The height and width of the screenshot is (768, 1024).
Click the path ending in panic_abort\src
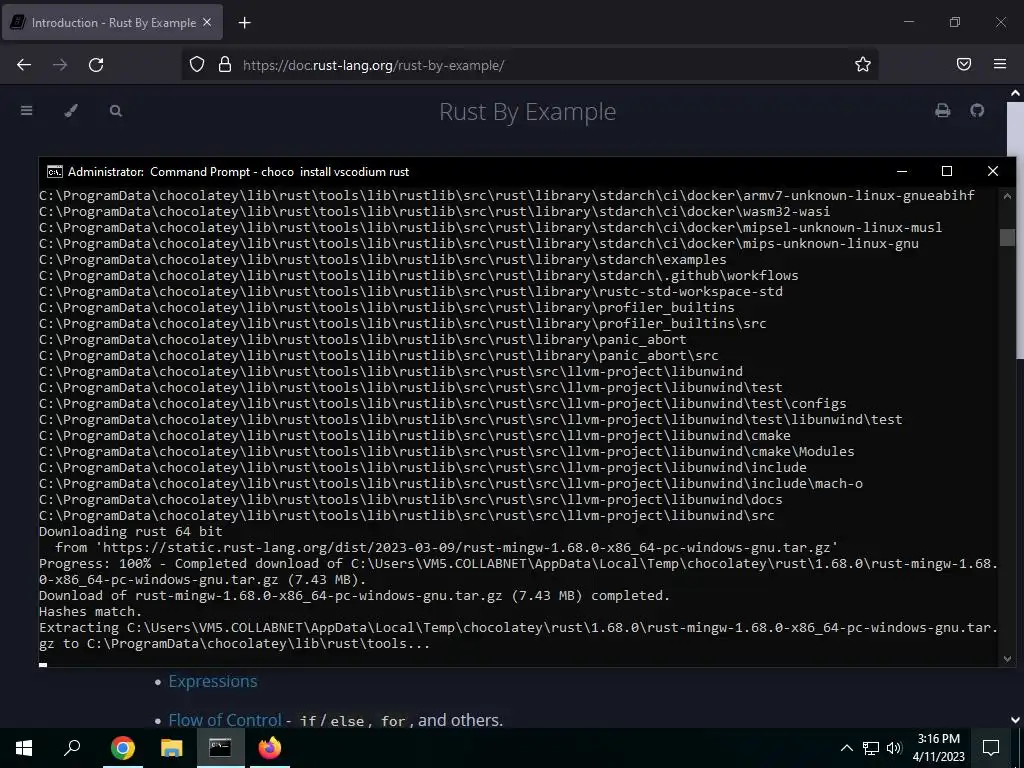[x=379, y=355]
